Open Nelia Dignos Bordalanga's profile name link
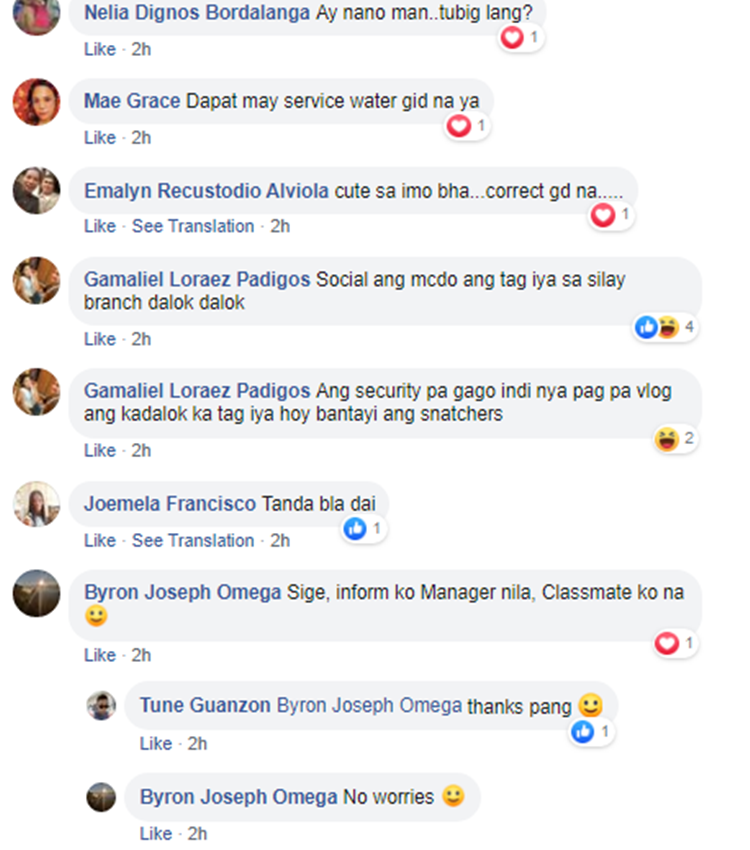This screenshot has width=750, height=850. pyautogui.click(x=197, y=14)
